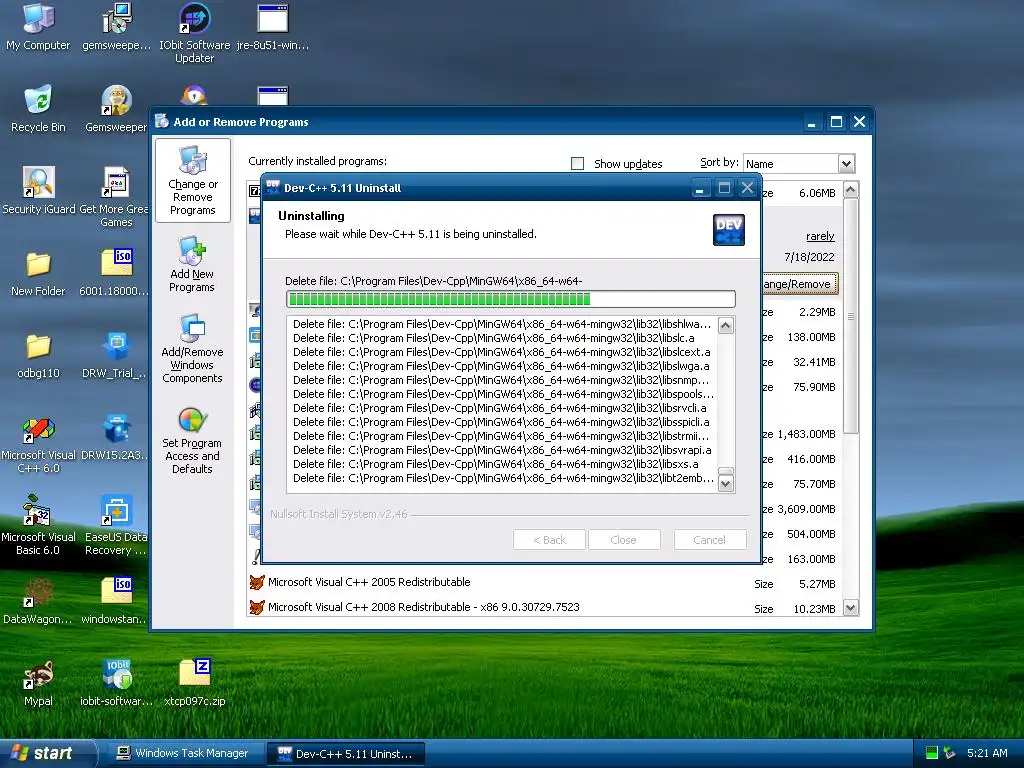The image size is (1024, 768).
Task: Click the Cancel button in uninstaller
Action: [709, 540]
